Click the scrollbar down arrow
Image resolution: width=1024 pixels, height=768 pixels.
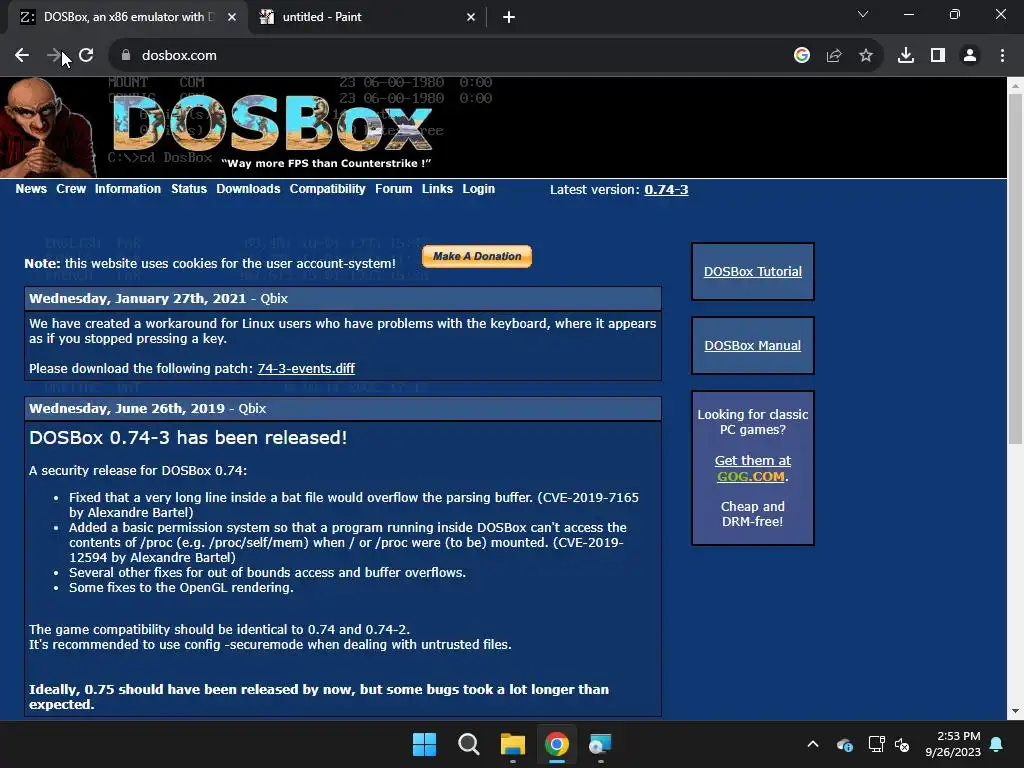tap(1015, 711)
